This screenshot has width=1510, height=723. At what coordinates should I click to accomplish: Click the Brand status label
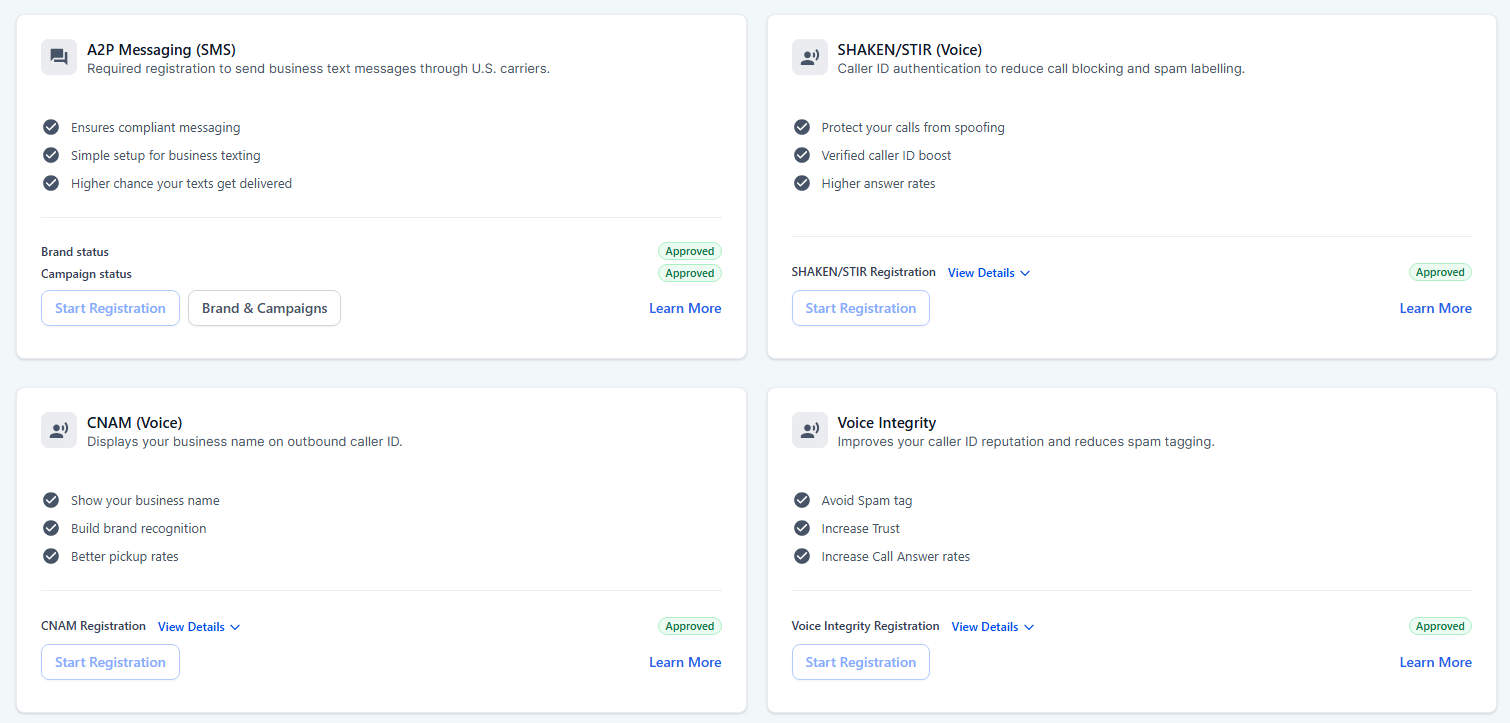coord(75,252)
